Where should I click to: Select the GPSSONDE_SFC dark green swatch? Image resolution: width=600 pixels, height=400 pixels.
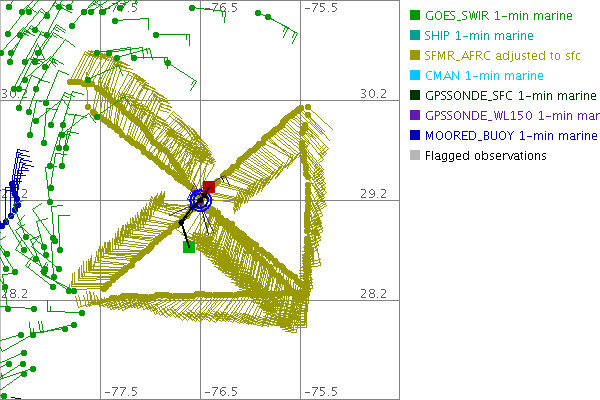click(x=415, y=96)
